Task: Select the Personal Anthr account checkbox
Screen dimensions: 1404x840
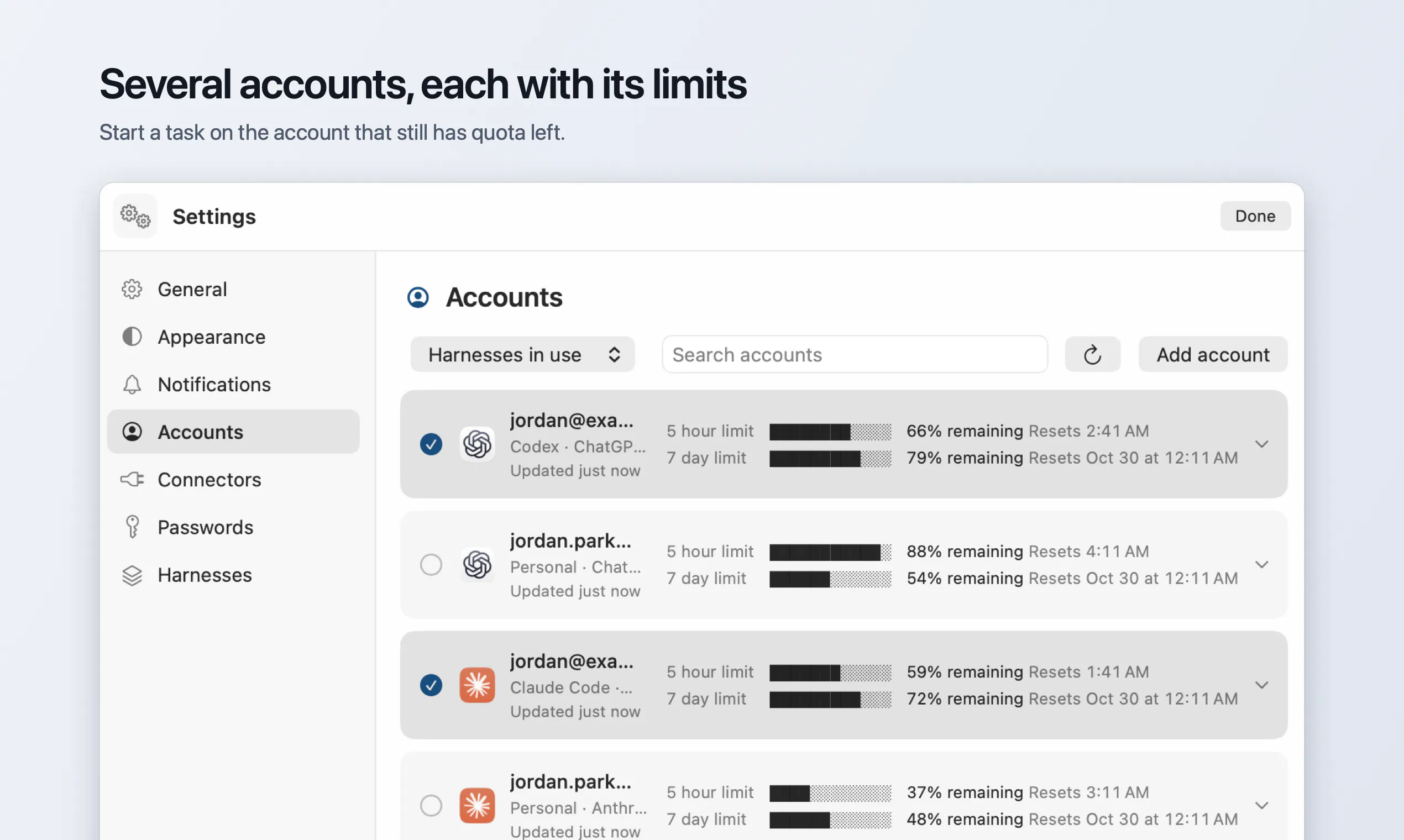Action: [x=431, y=806]
